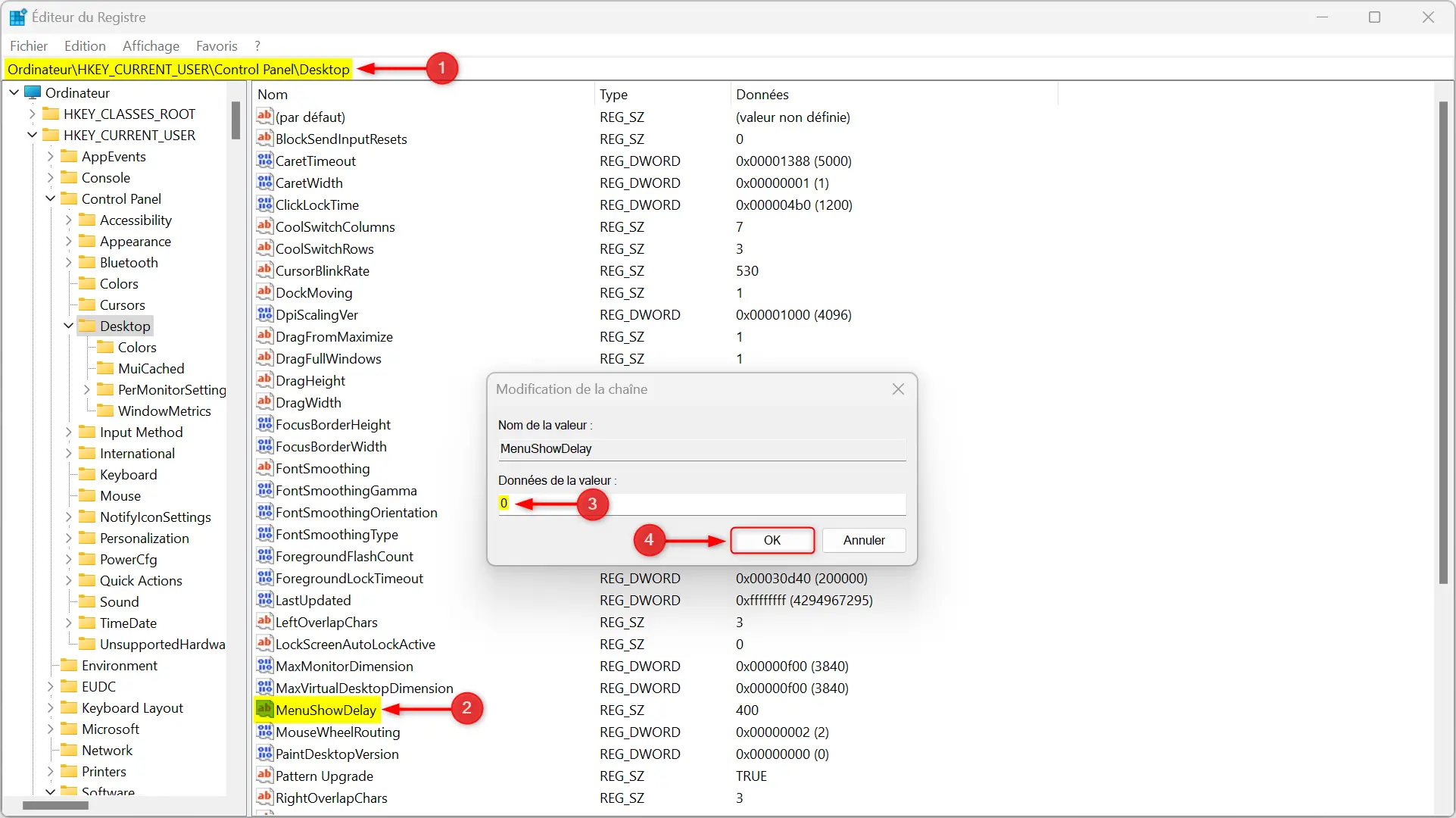Screen dimensions: 1456x818
Task: Expand the Keyboard Layout key
Action: tap(50, 707)
